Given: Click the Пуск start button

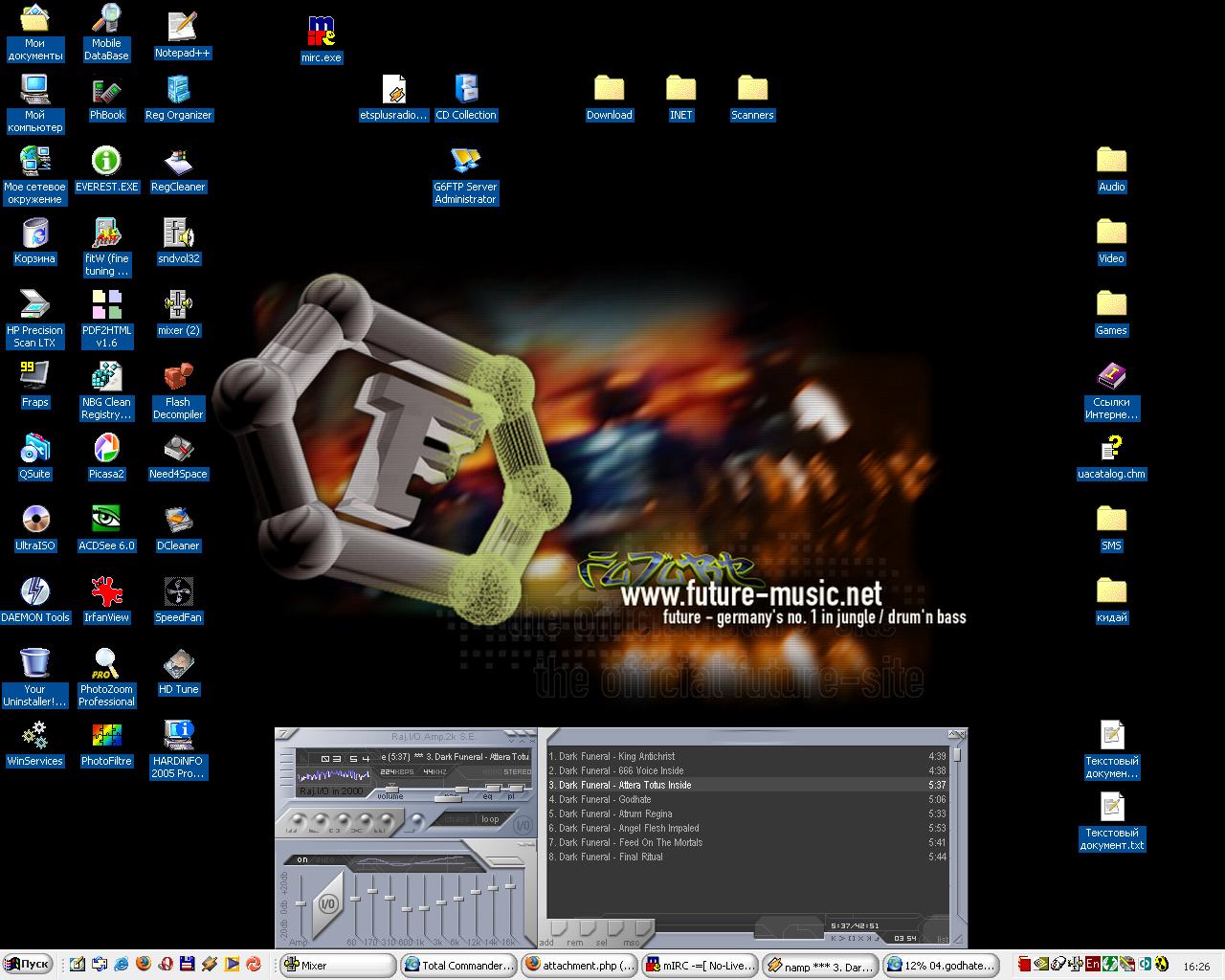Looking at the screenshot, I should (28, 965).
